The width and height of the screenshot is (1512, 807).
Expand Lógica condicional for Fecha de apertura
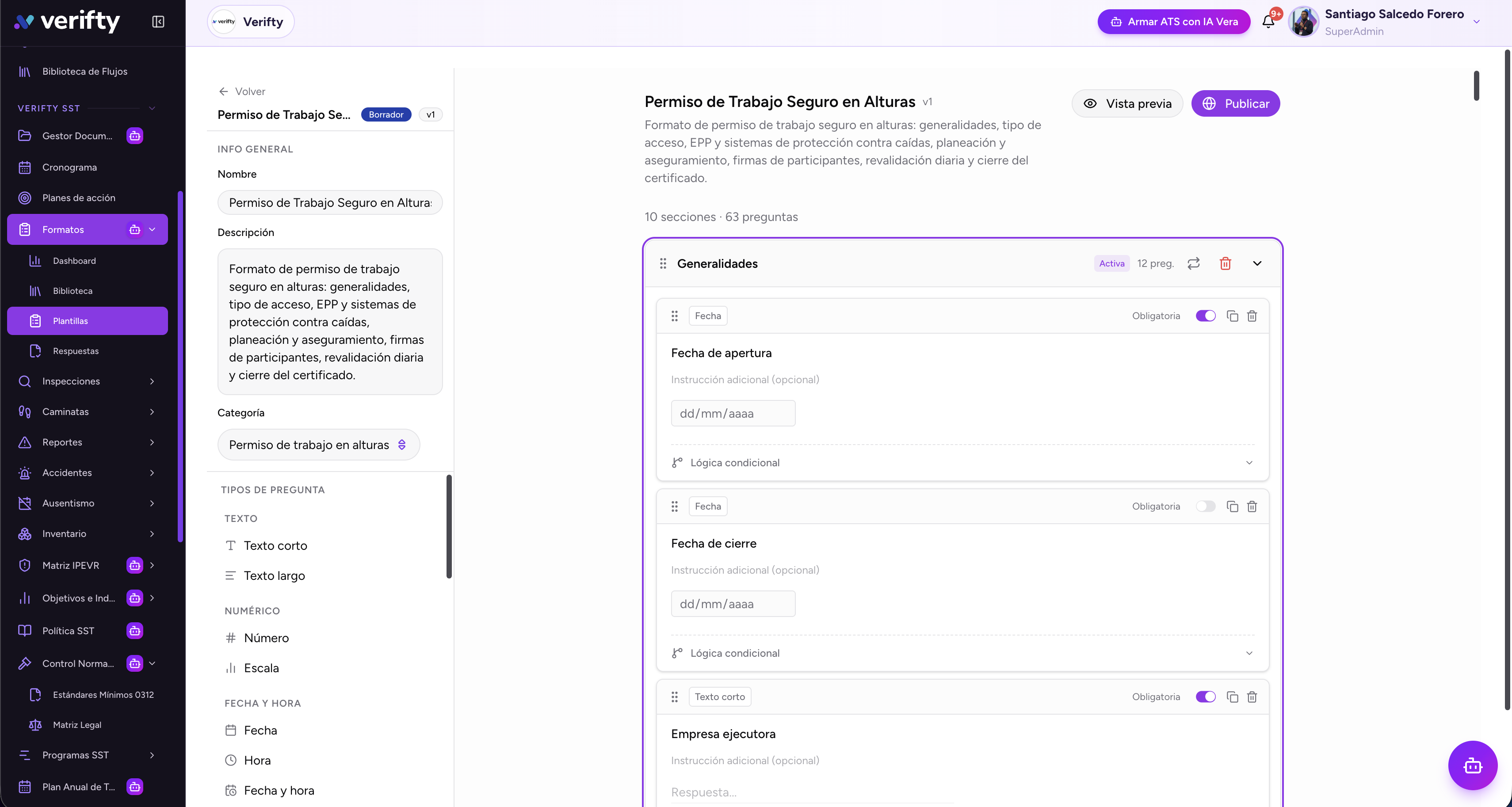coord(962,462)
